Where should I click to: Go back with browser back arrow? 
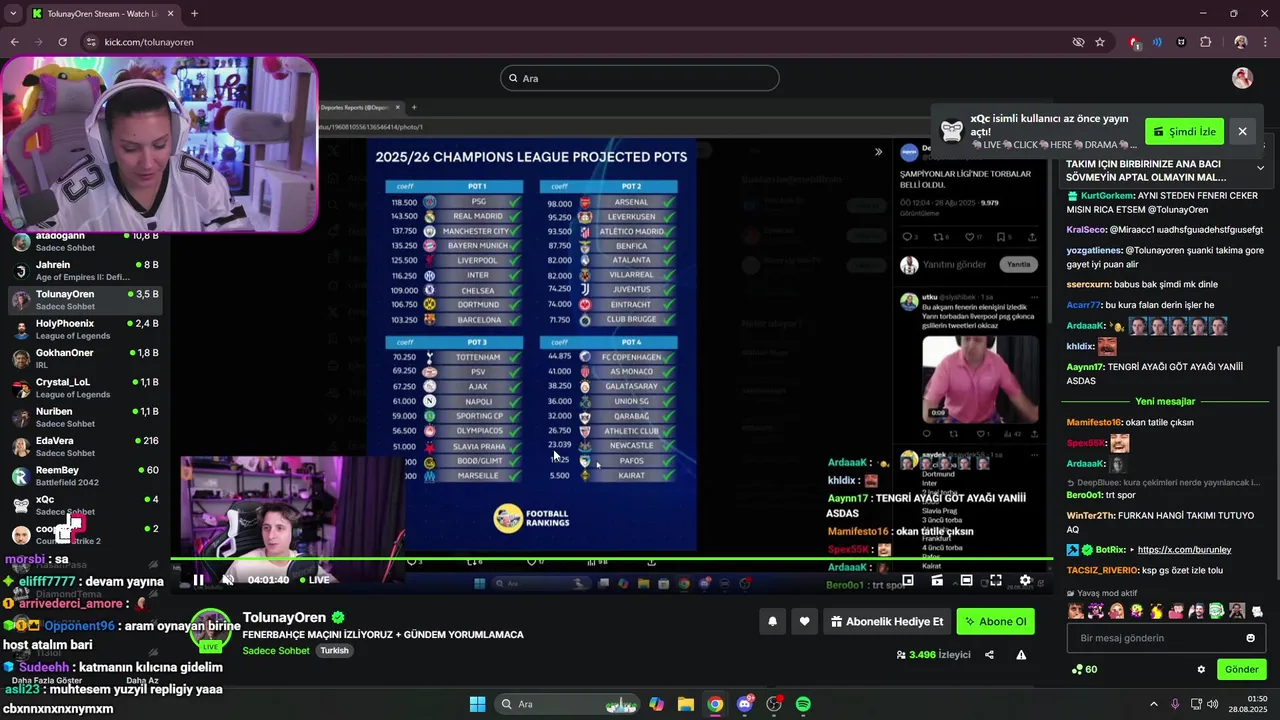[x=14, y=42]
